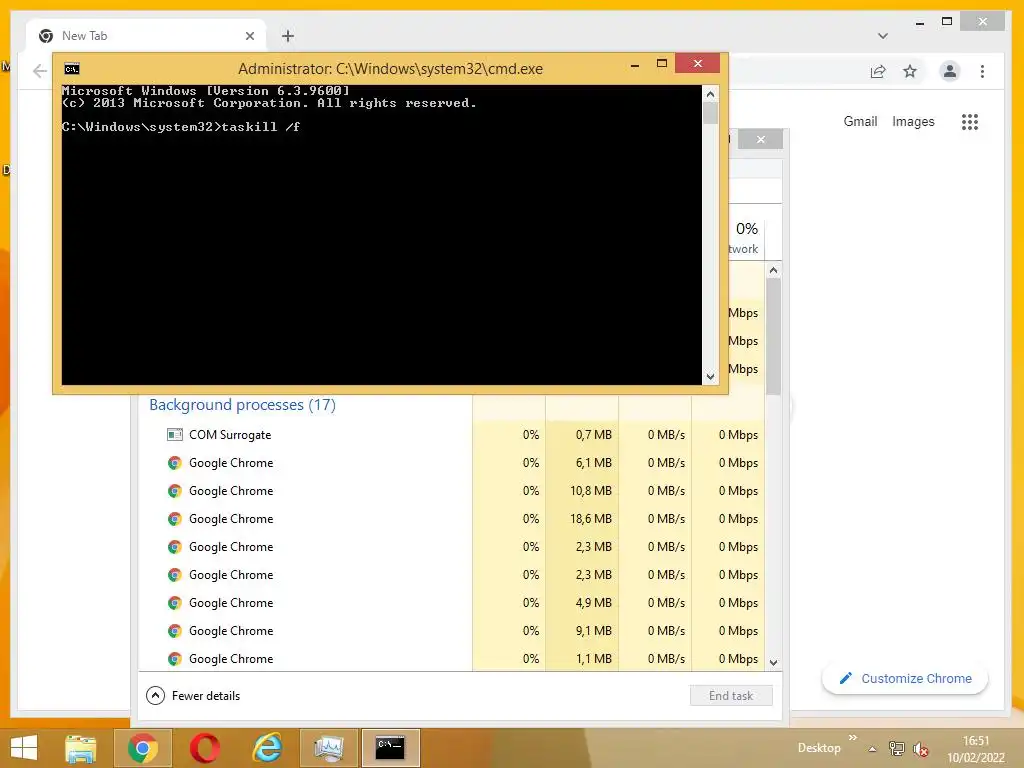Click the network tray icon

(897, 748)
